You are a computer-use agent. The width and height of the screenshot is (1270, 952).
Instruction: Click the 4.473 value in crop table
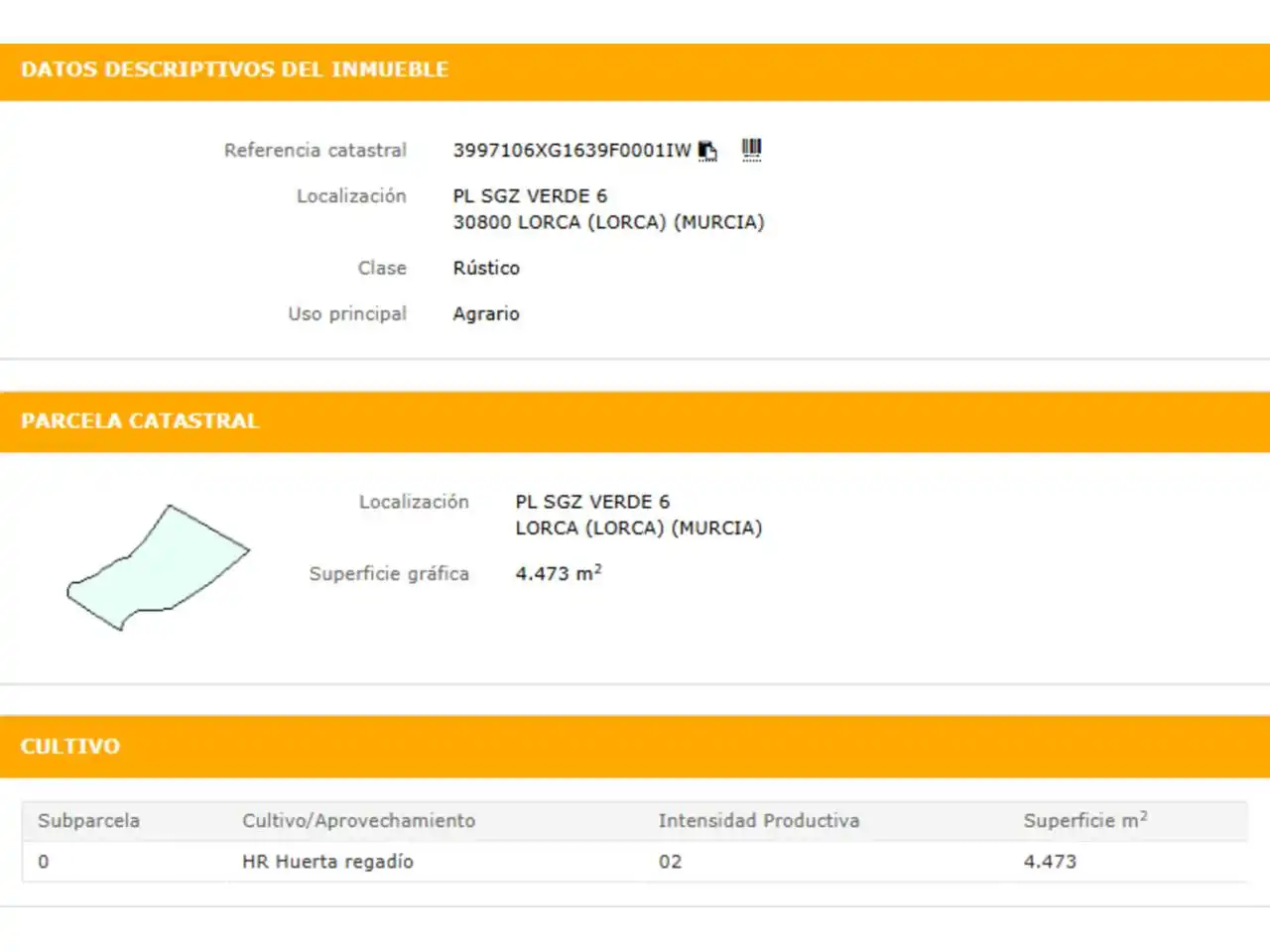point(1050,862)
